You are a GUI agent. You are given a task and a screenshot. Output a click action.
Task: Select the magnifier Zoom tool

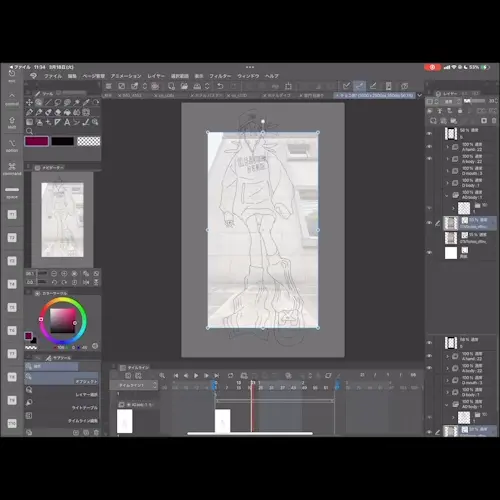[x=29, y=131]
